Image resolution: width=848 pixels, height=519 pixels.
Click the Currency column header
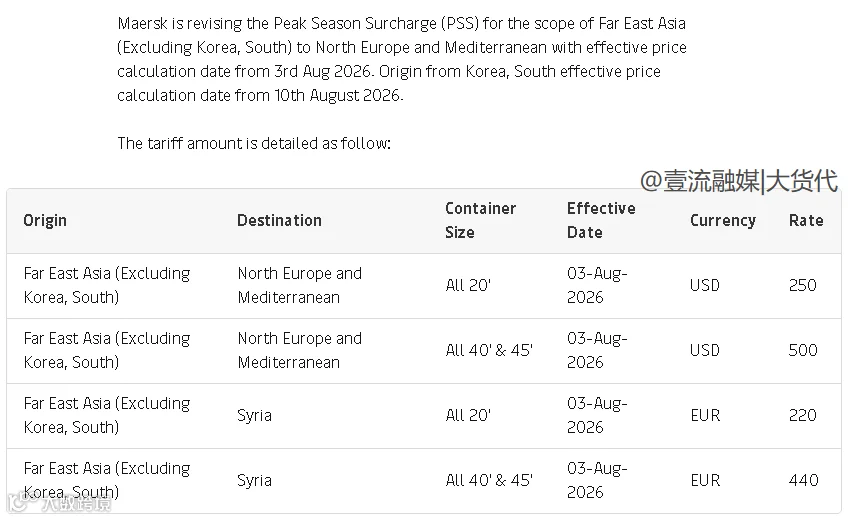pyautogui.click(x=723, y=221)
